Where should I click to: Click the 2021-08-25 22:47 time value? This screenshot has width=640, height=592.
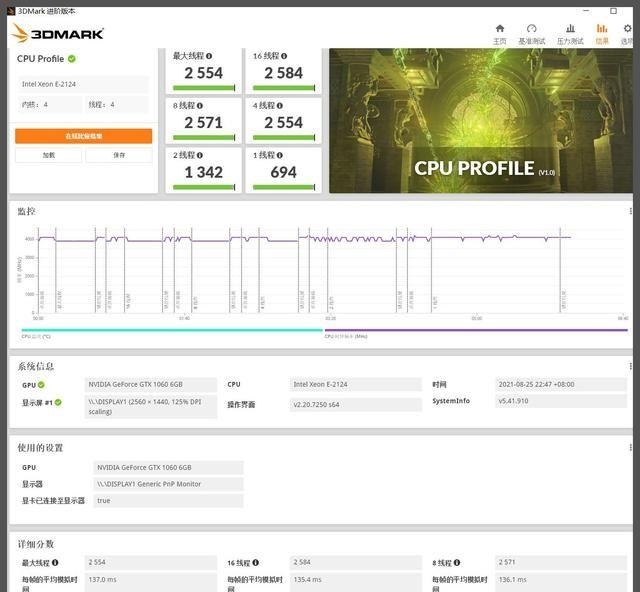click(x=560, y=385)
